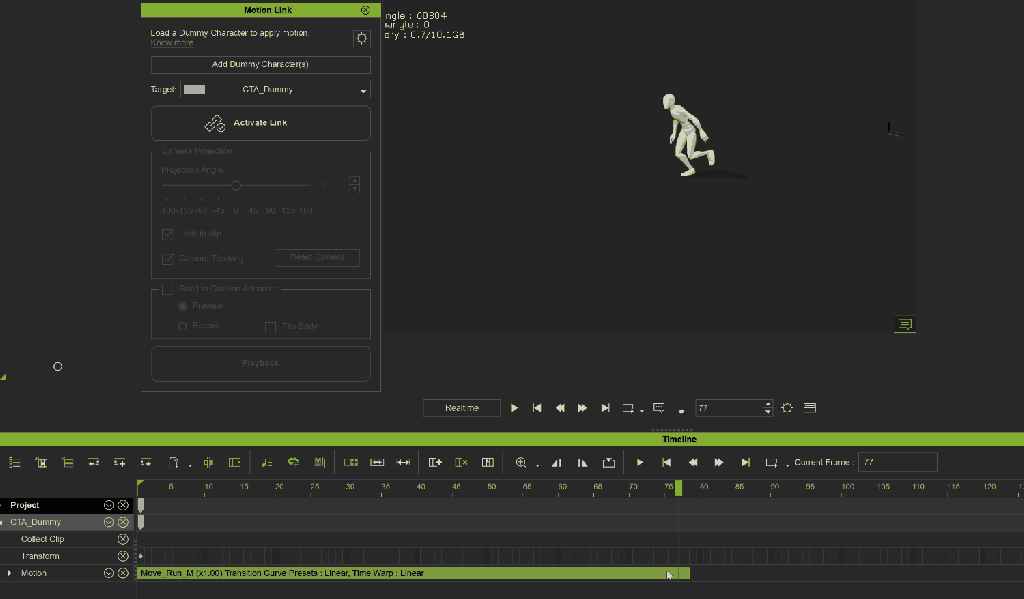Click the target color swatch beside Target
1024x599 pixels.
[194, 90]
